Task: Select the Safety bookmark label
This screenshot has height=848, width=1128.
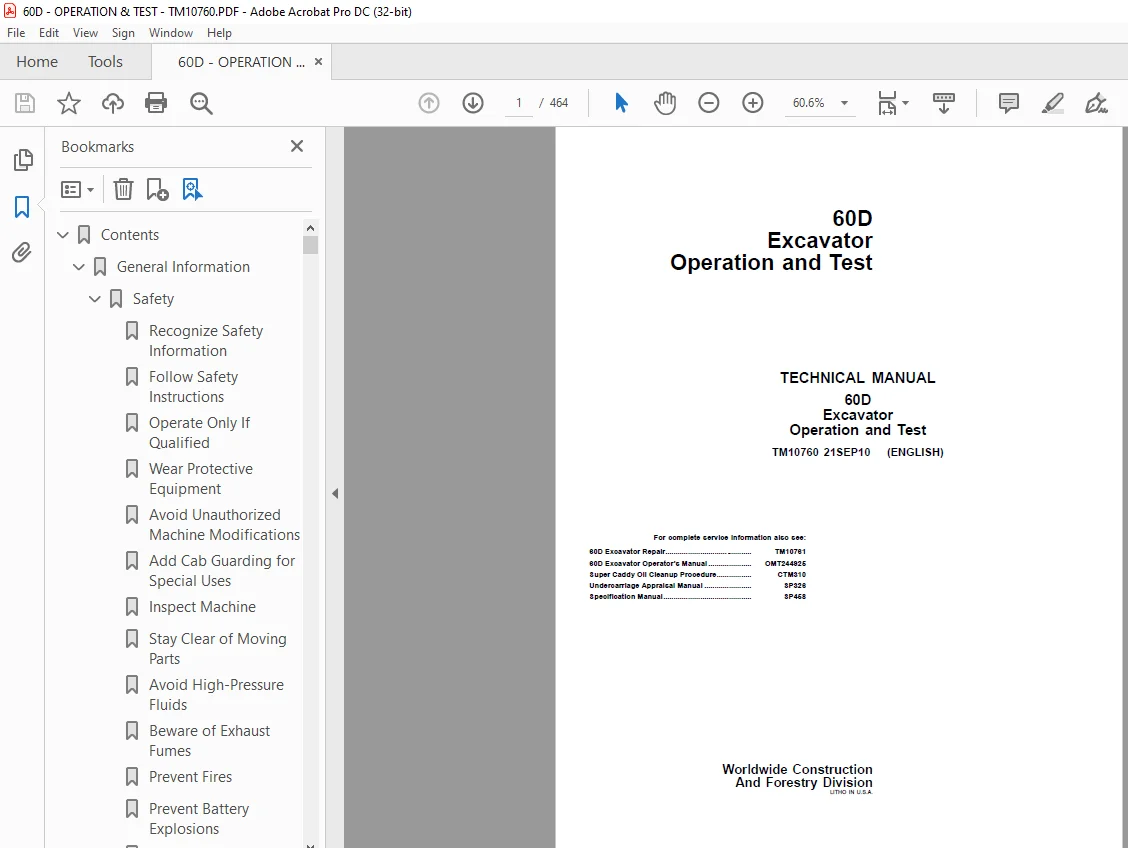Action: [x=153, y=298]
